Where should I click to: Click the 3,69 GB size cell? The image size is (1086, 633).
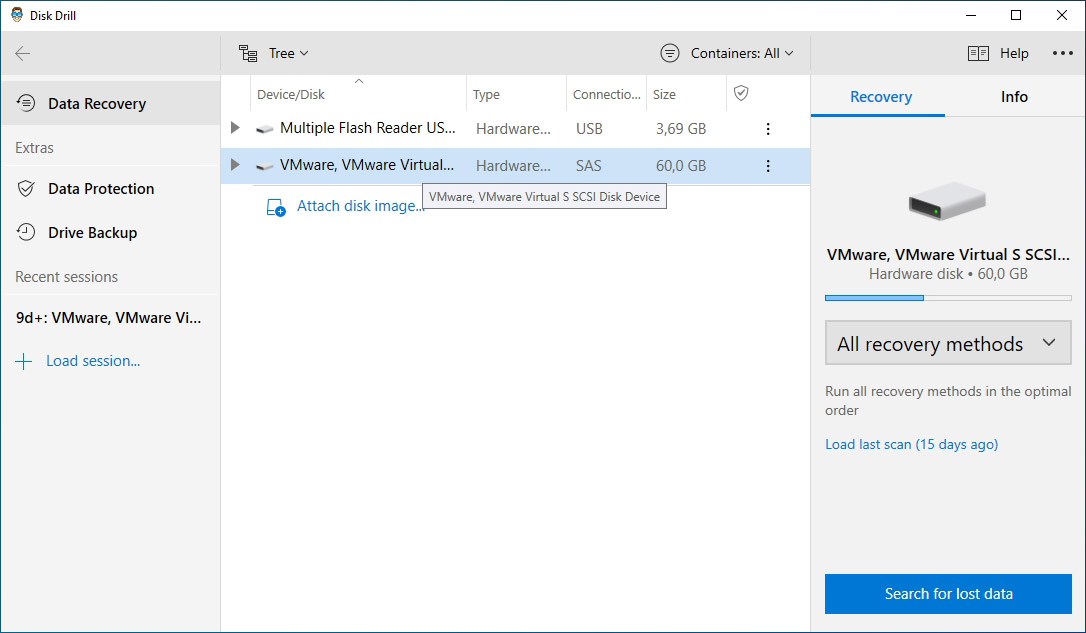[x=681, y=129]
